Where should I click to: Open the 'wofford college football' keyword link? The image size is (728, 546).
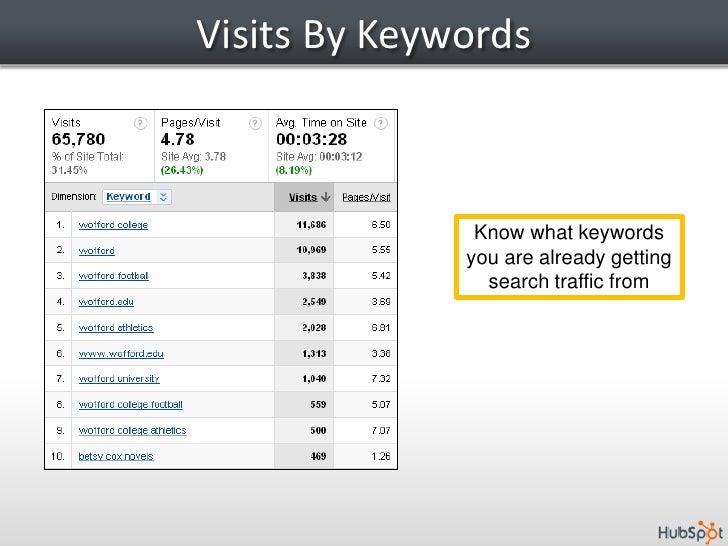click(x=131, y=405)
